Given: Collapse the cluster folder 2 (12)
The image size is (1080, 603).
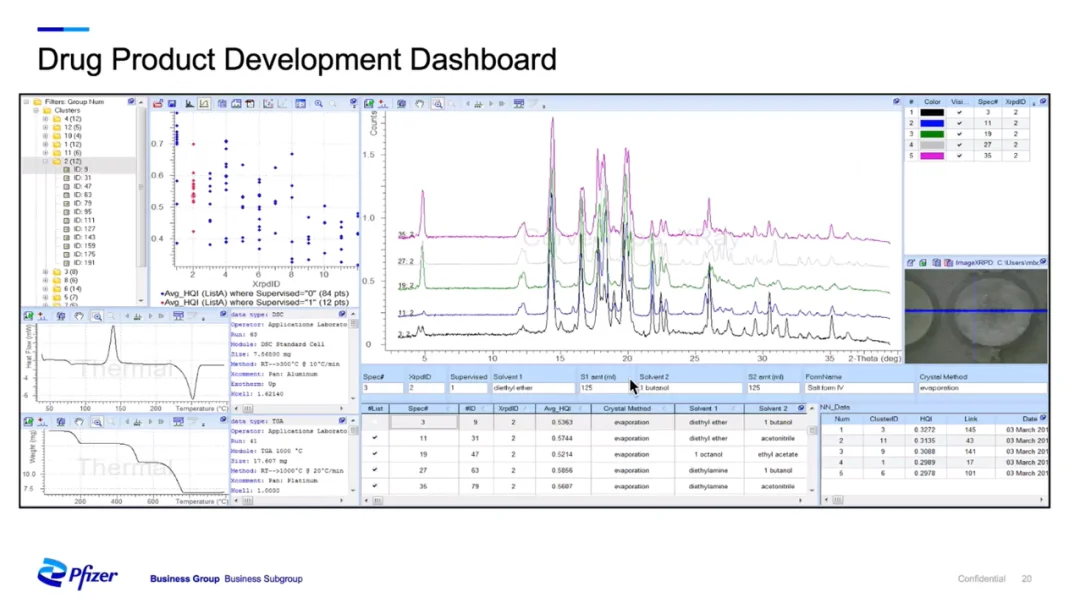Looking at the screenshot, I should pos(45,161).
